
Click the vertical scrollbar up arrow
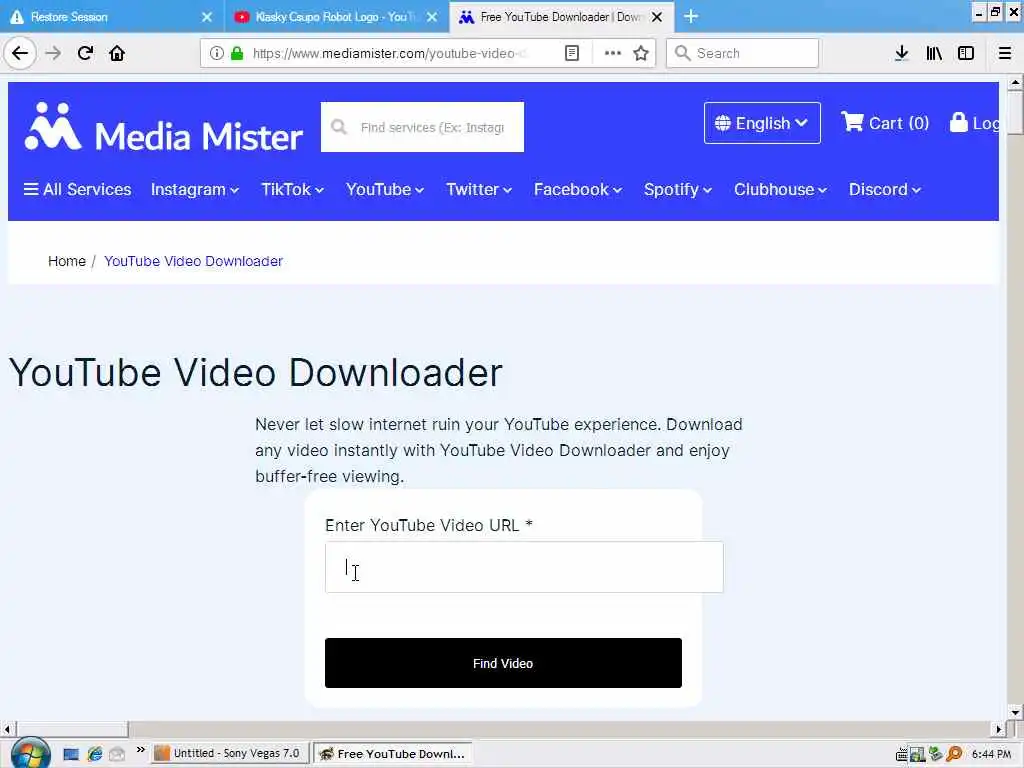pos(1015,83)
